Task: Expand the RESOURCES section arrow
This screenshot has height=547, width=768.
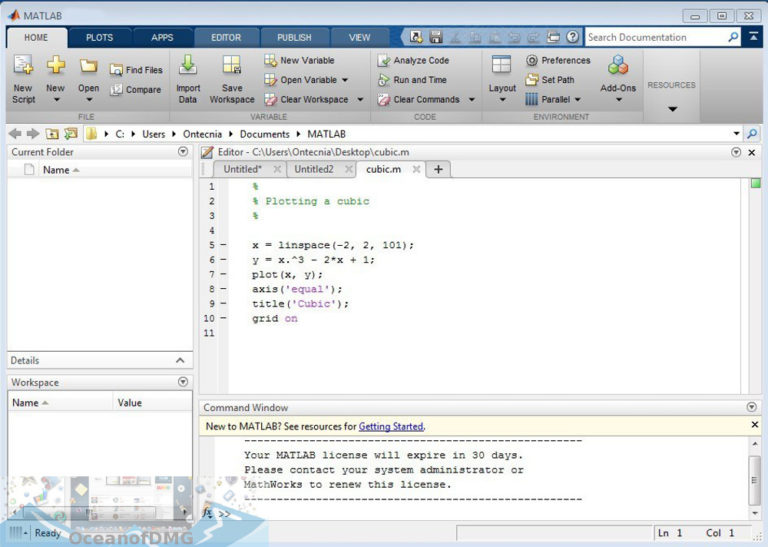Action: click(x=672, y=109)
